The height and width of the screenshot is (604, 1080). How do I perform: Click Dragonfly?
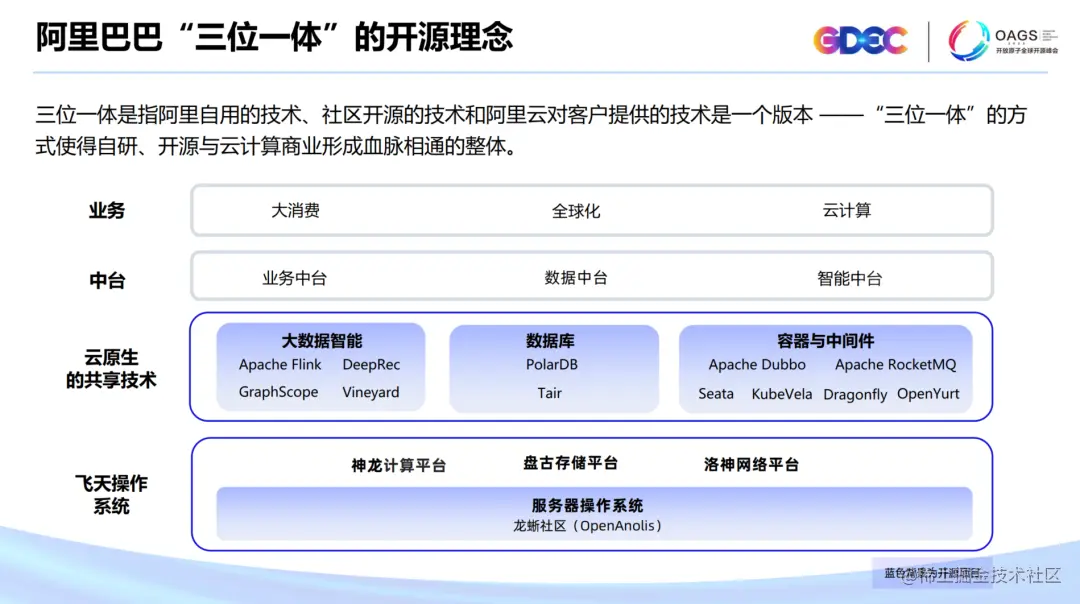coord(855,394)
